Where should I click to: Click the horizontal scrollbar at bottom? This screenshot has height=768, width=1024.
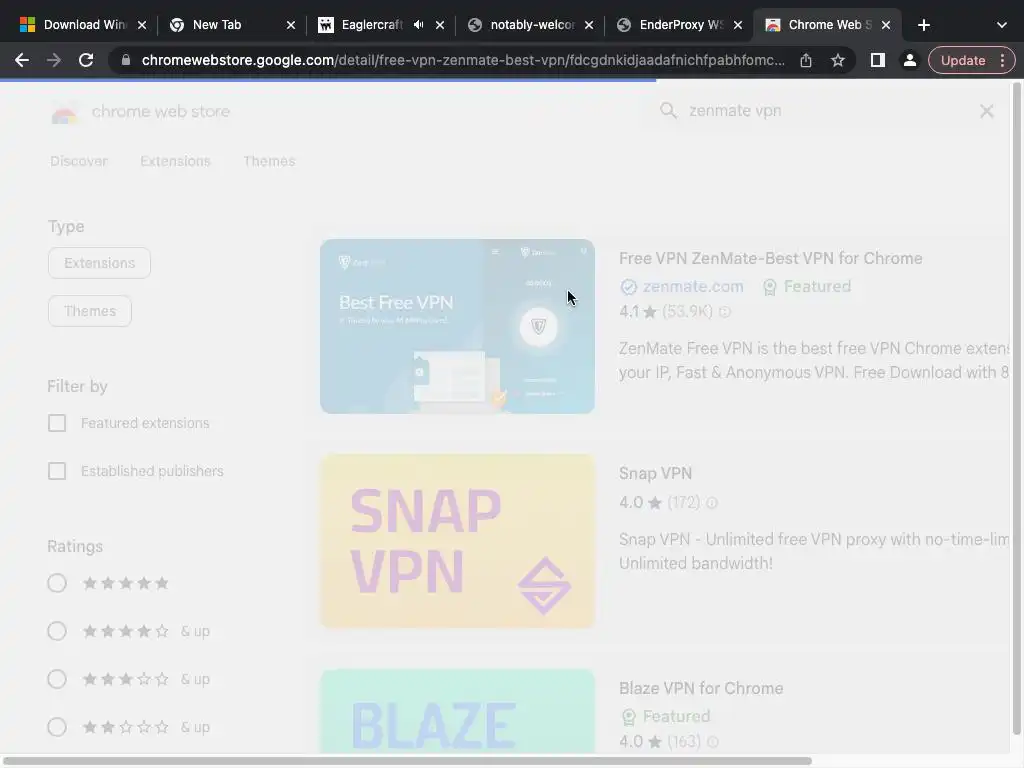[x=408, y=761]
